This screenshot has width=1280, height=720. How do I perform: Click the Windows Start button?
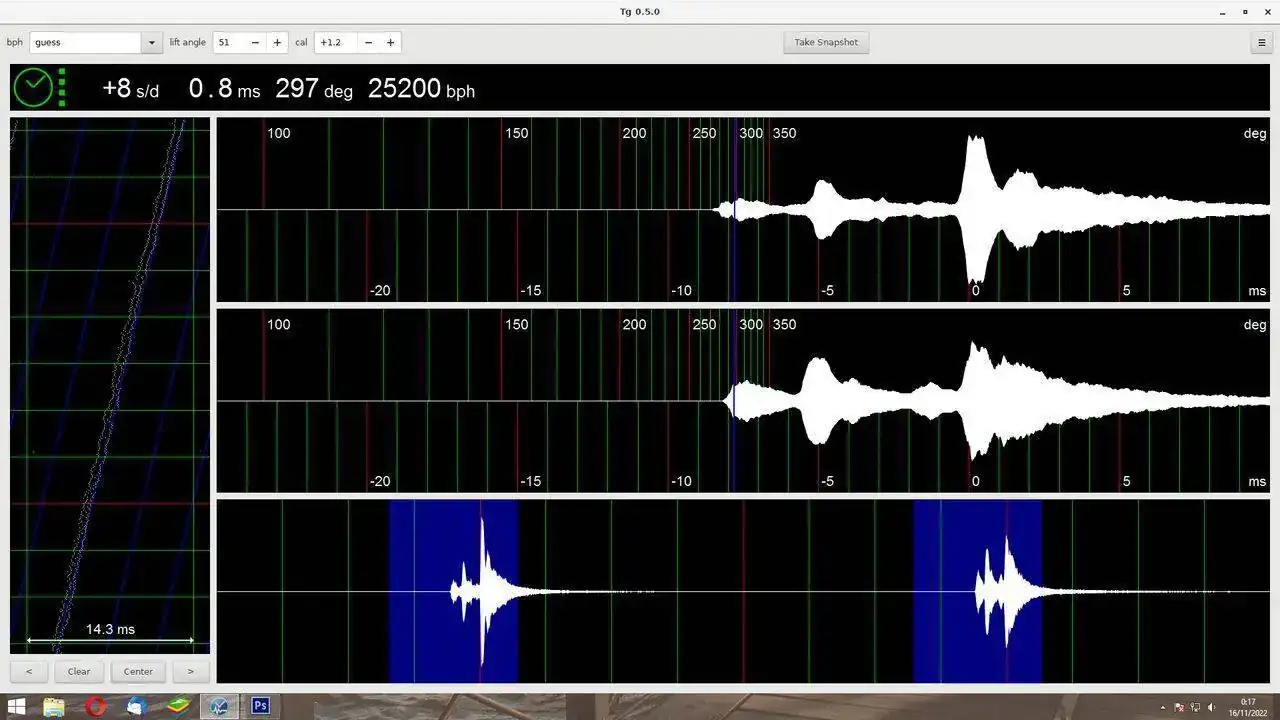tap(17, 707)
